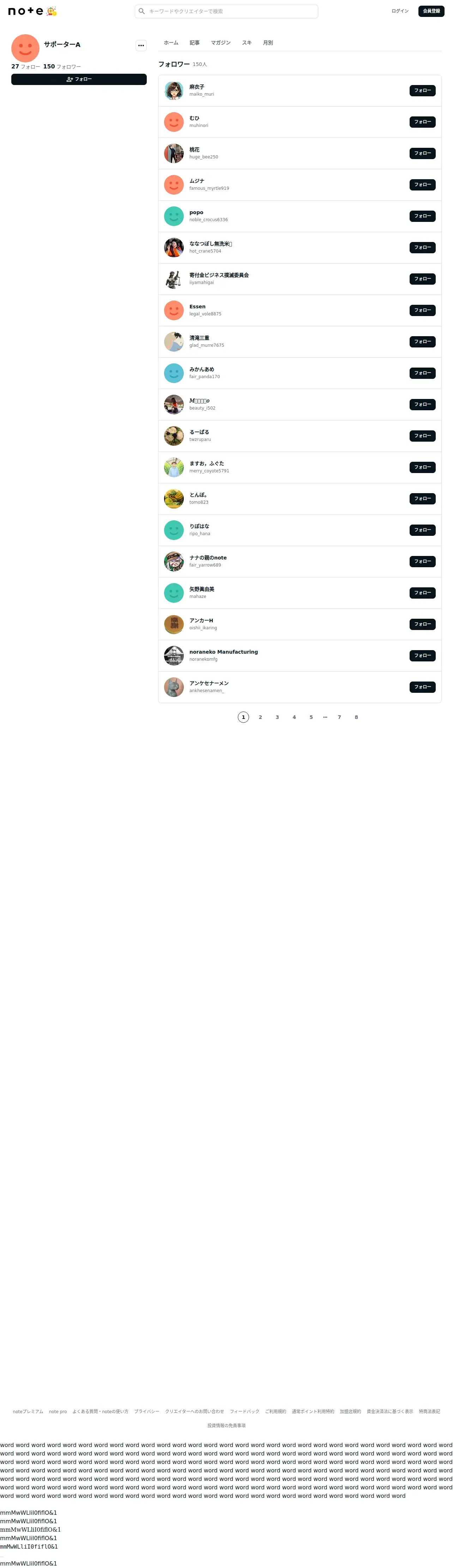Open the 月別 tab
Viewport: 453px width, 1568px height.
coord(268,43)
